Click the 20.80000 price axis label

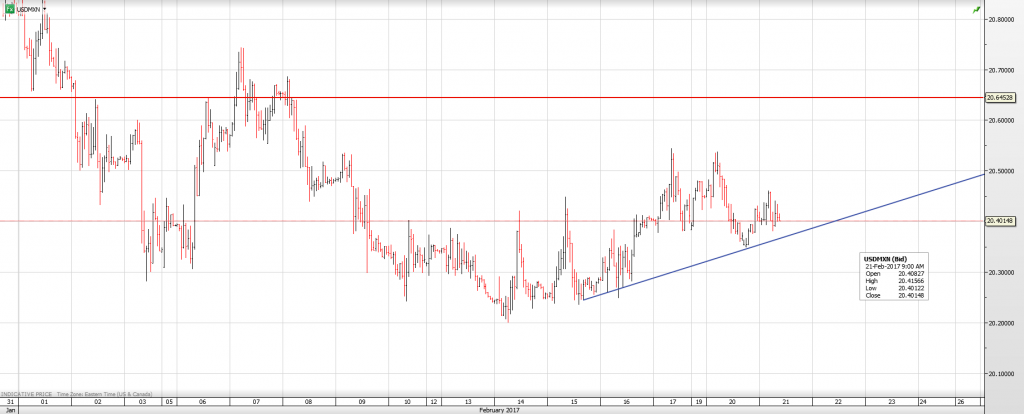coord(1001,19)
